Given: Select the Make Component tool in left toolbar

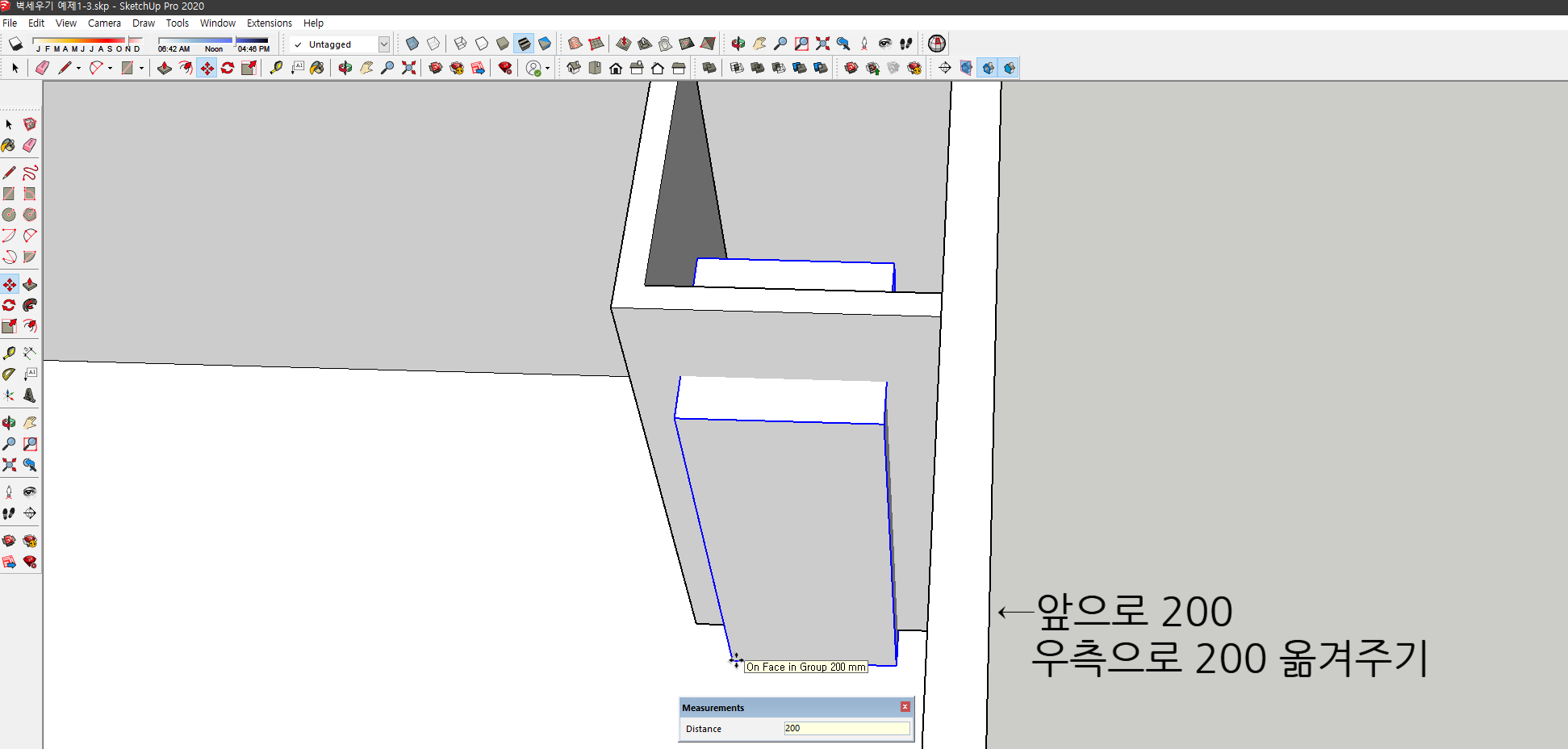Looking at the screenshot, I should (x=30, y=124).
